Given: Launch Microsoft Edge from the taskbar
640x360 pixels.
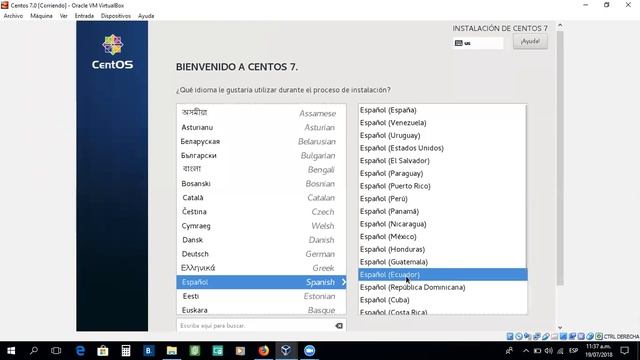Looking at the screenshot, I should 80,351.
